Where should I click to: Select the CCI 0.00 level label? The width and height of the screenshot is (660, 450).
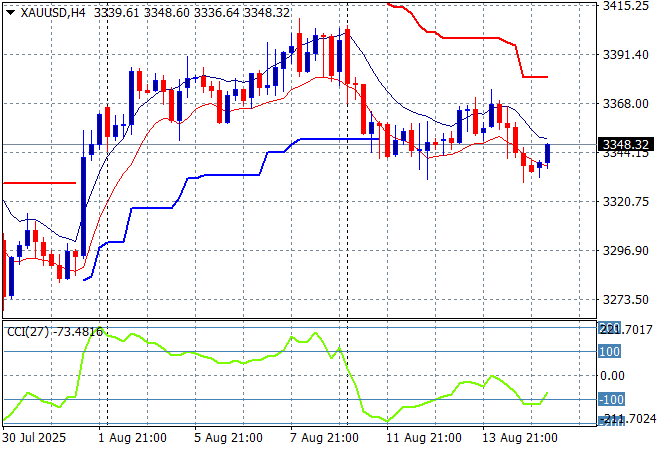612,375
